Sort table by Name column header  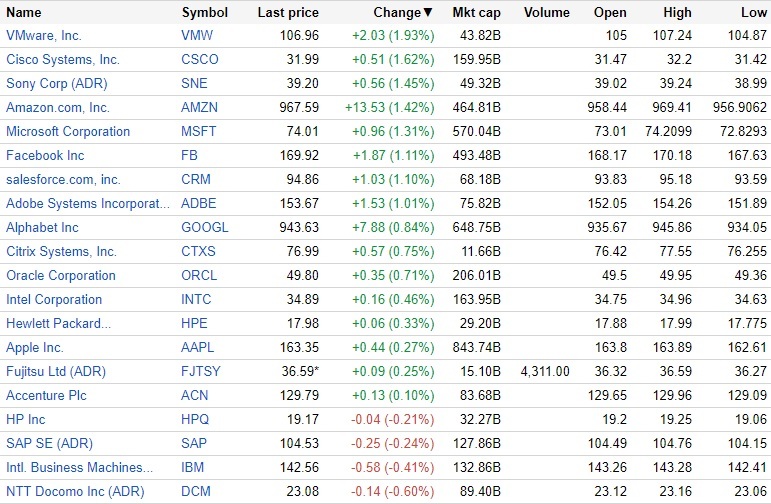pyautogui.click(x=24, y=13)
